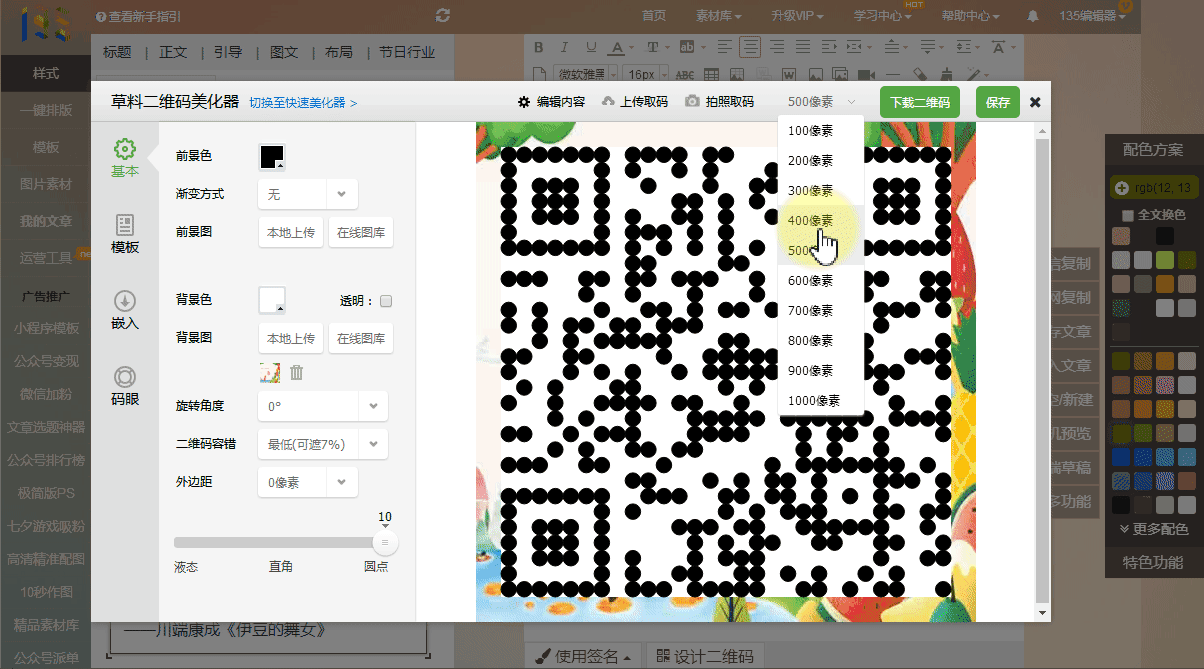
Task: Open the 旋转角度 dropdown showing 0°
Action: tap(322, 406)
